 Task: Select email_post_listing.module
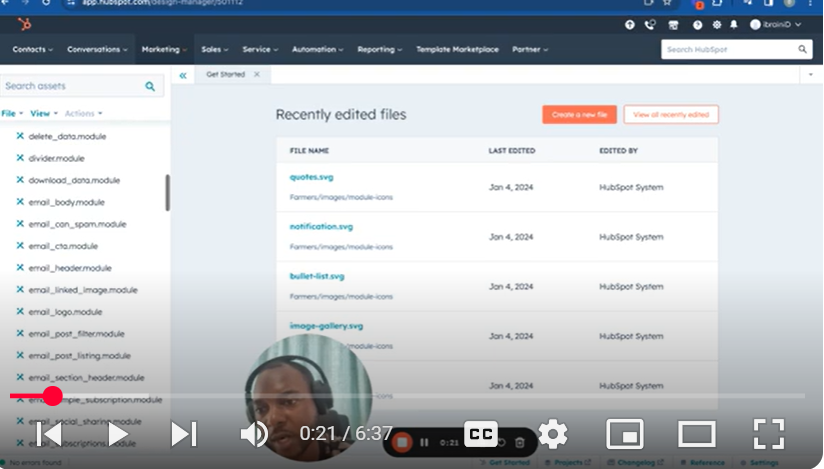(x=79, y=356)
